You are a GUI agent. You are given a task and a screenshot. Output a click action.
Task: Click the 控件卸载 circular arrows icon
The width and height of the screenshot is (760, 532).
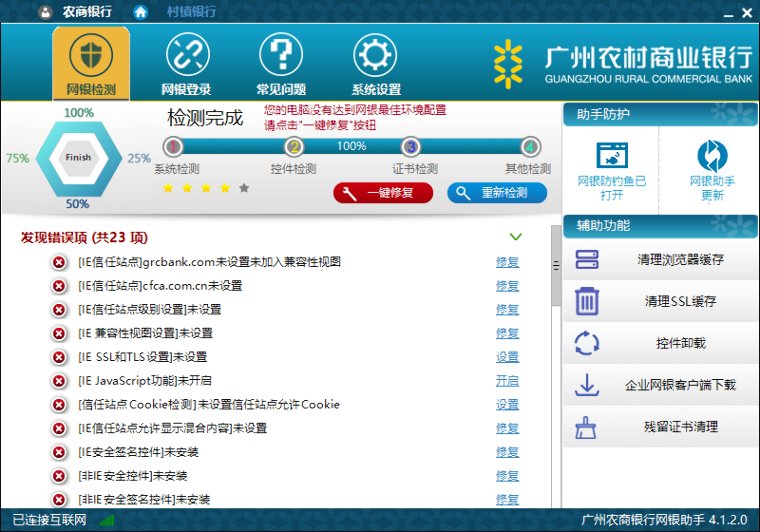click(x=586, y=343)
